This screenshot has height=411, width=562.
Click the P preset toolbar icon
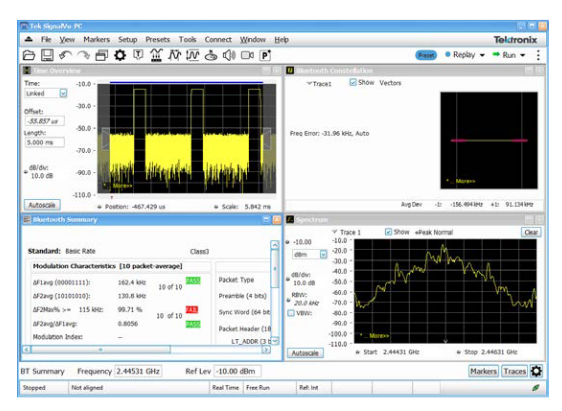click(265, 55)
